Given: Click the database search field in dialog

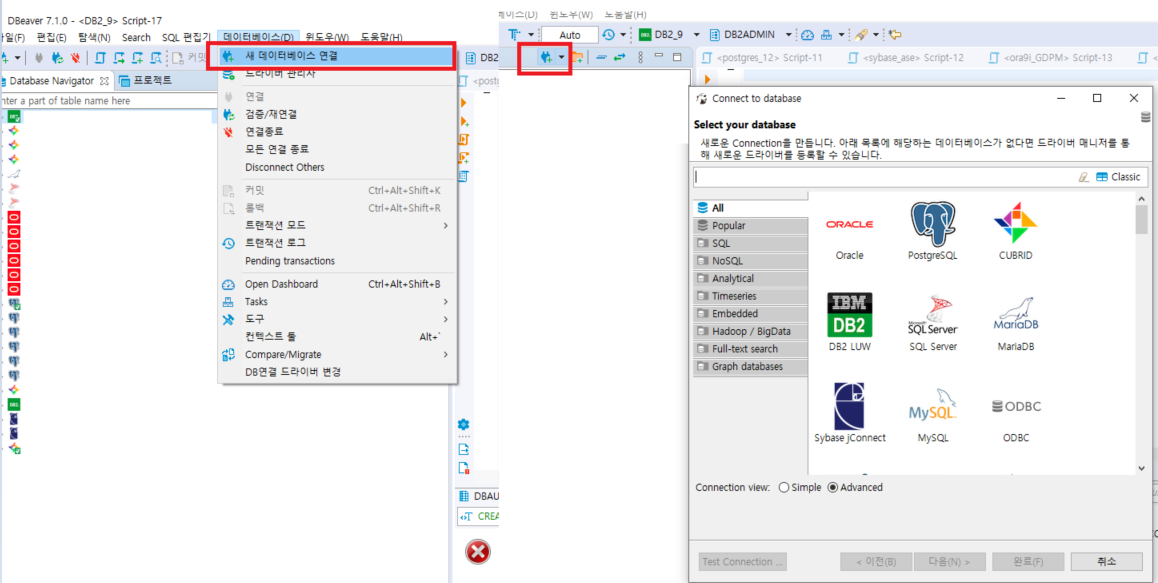Looking at the screenshot, I should (886, 177).
